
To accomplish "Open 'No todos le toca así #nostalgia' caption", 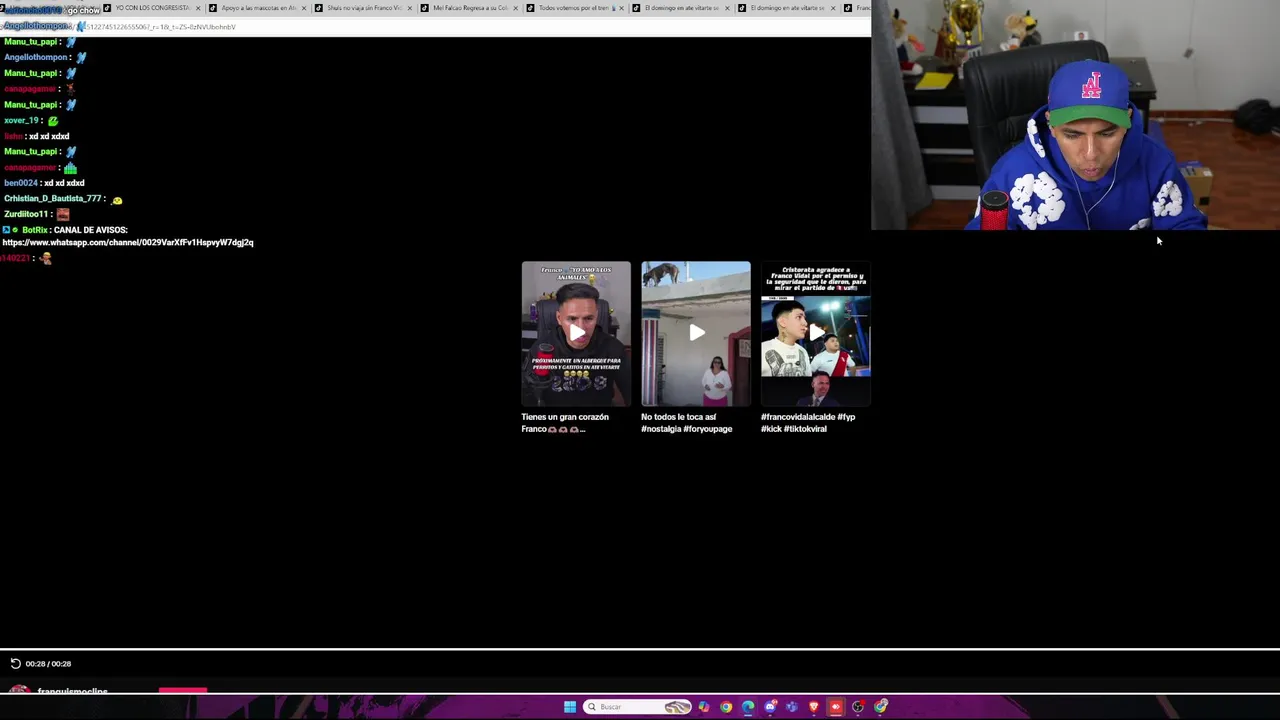I will (687, 423).
